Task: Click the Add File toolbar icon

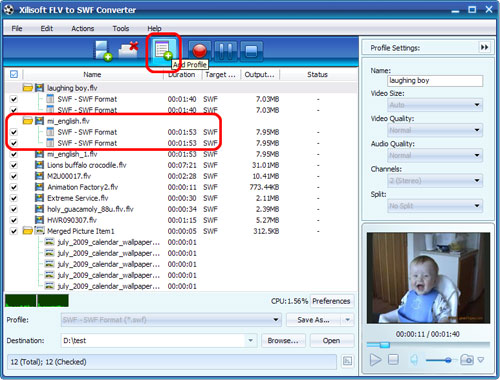Action: pyautogui.click(x=103, y=51)
